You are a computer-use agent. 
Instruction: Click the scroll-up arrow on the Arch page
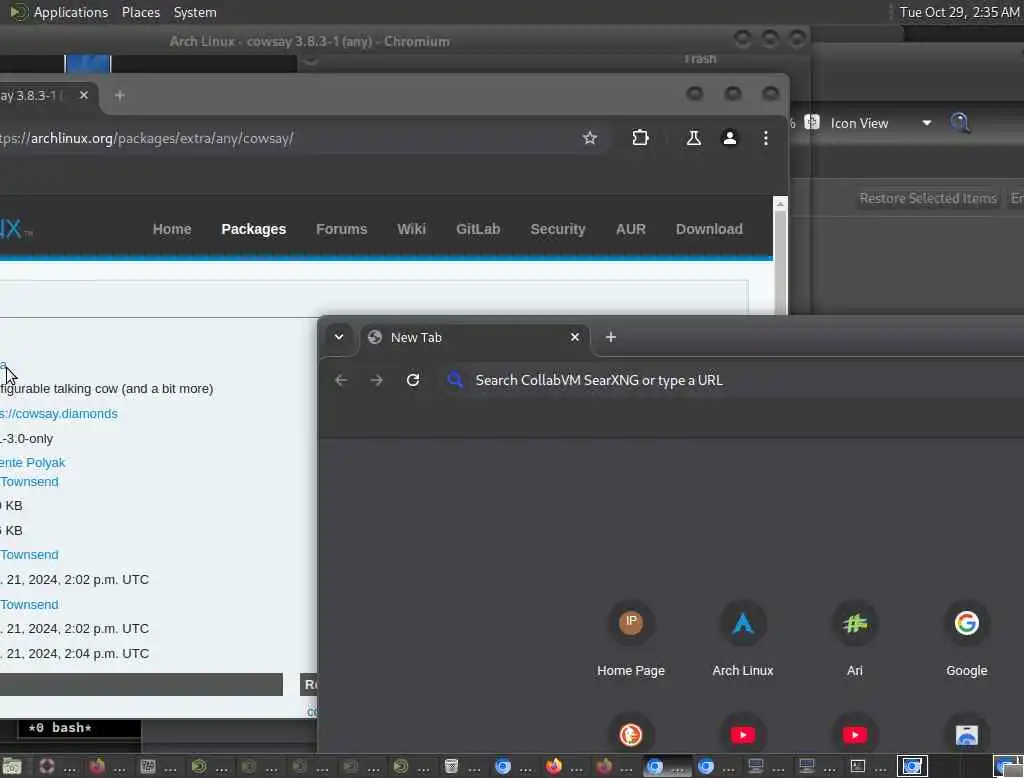(780, 204)
